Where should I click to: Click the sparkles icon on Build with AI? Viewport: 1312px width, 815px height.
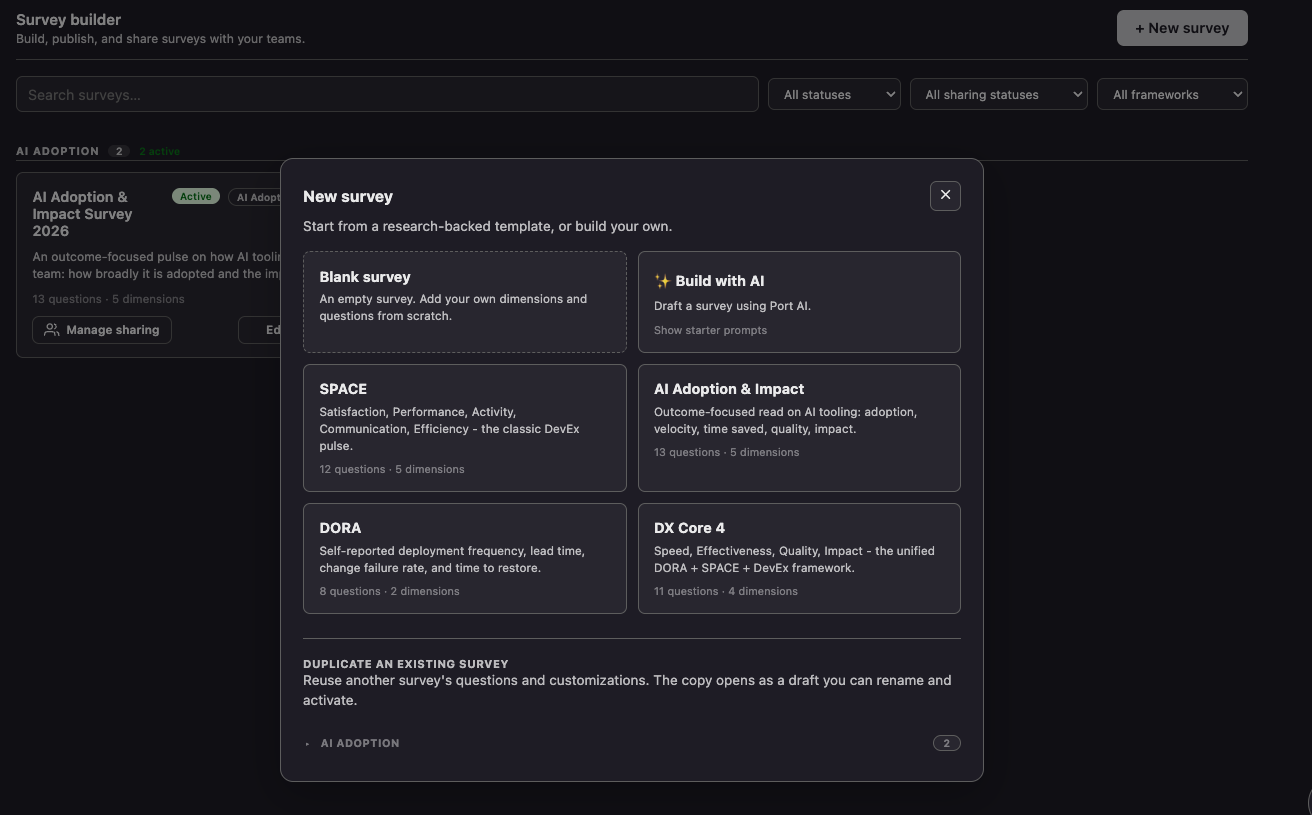tap(662, 281)
